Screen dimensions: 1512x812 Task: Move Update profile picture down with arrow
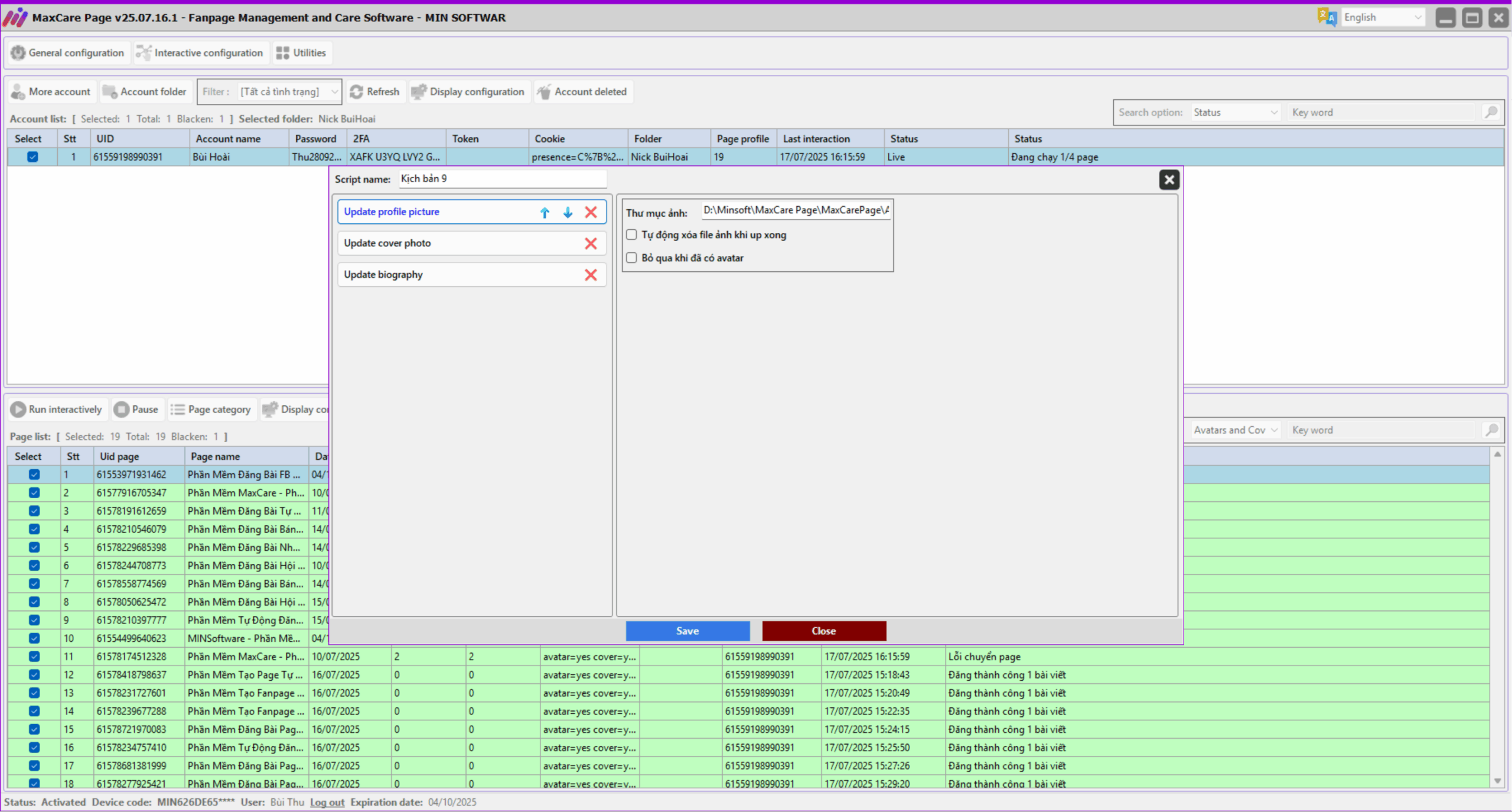(567, 212)
